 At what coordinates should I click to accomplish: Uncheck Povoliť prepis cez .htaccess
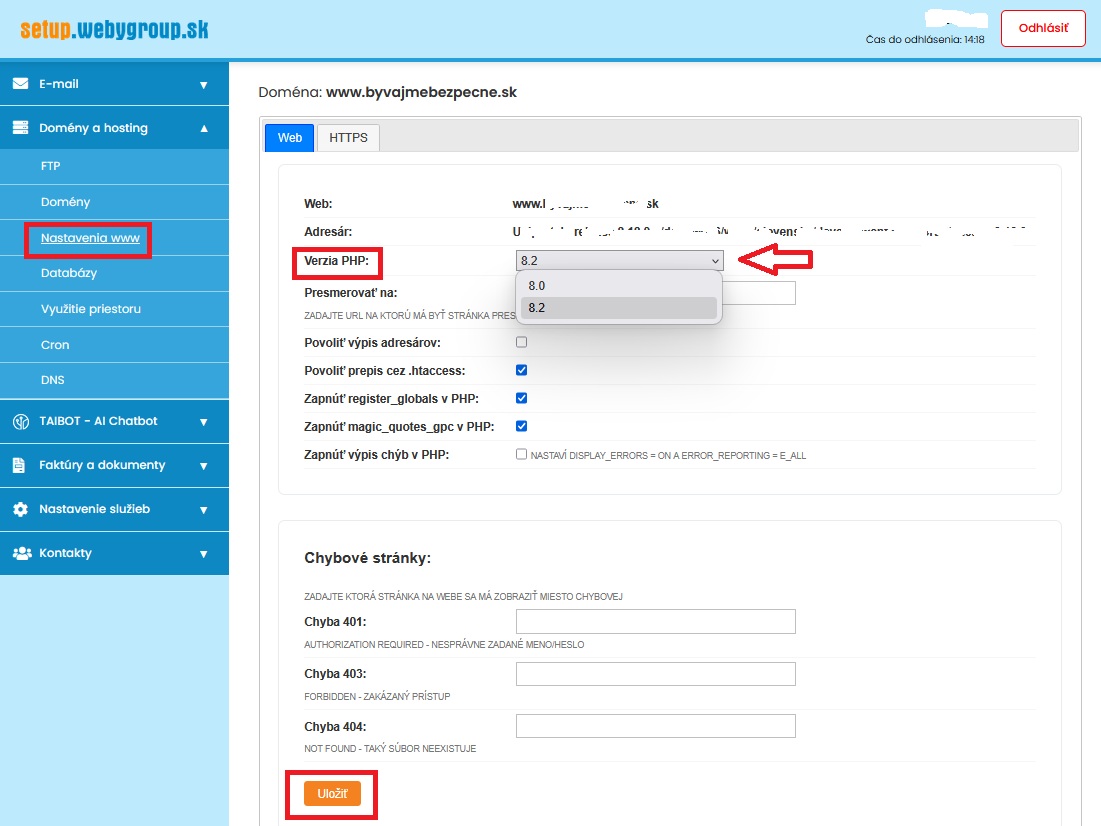pos(521,370)
